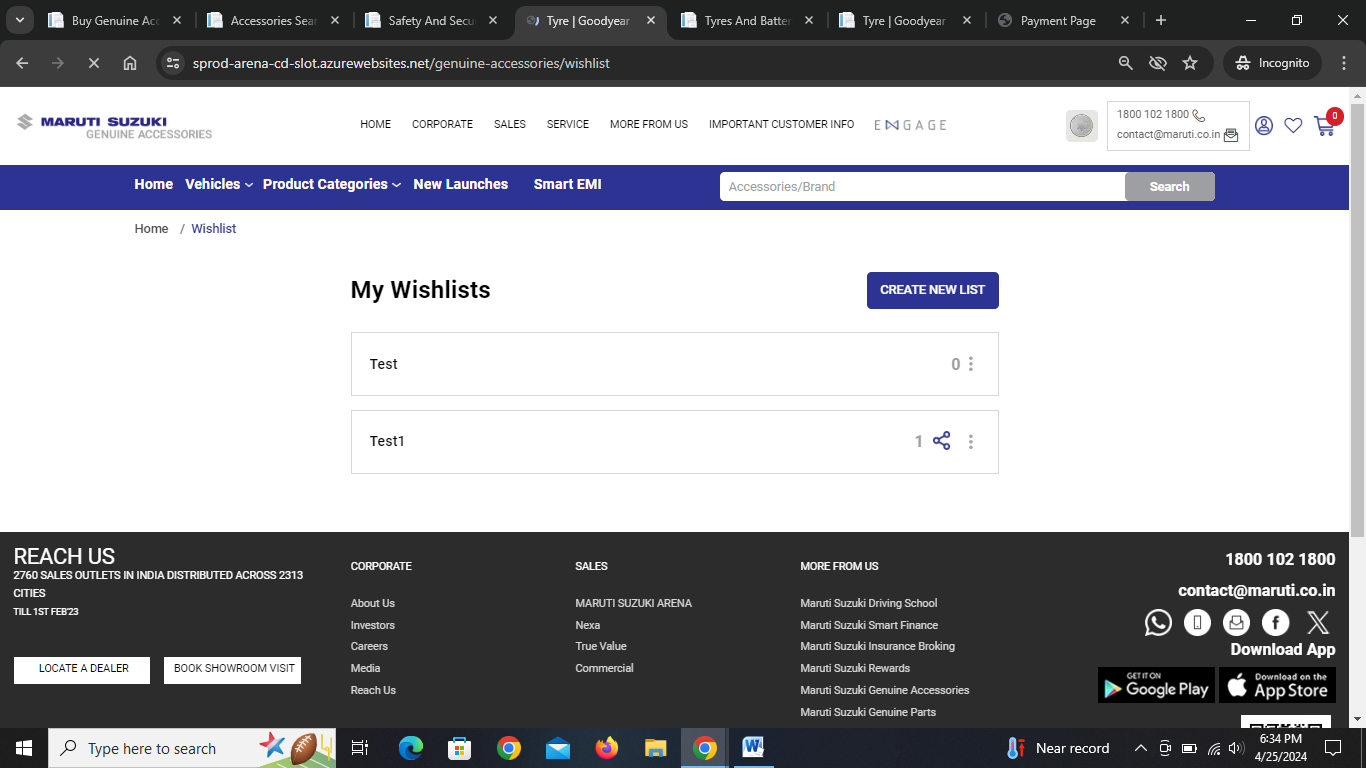Click the footer mail icon beside Facebook
This screenshot has width=1366, height=768.
(1237, 623)
